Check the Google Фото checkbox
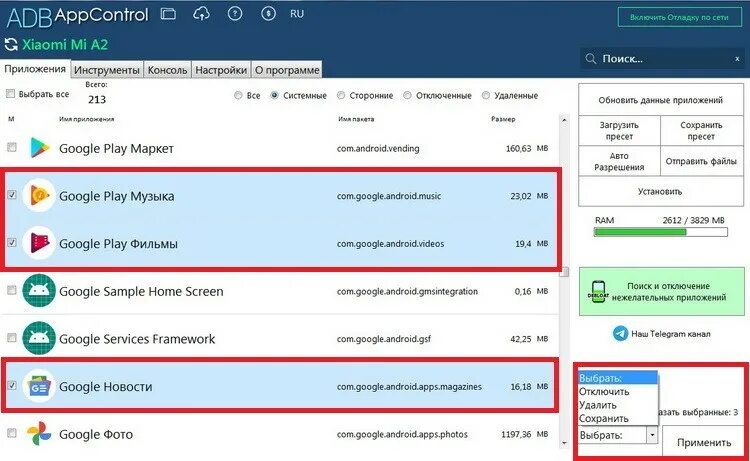This screenshot has height=461, width=750. point(11,433)
